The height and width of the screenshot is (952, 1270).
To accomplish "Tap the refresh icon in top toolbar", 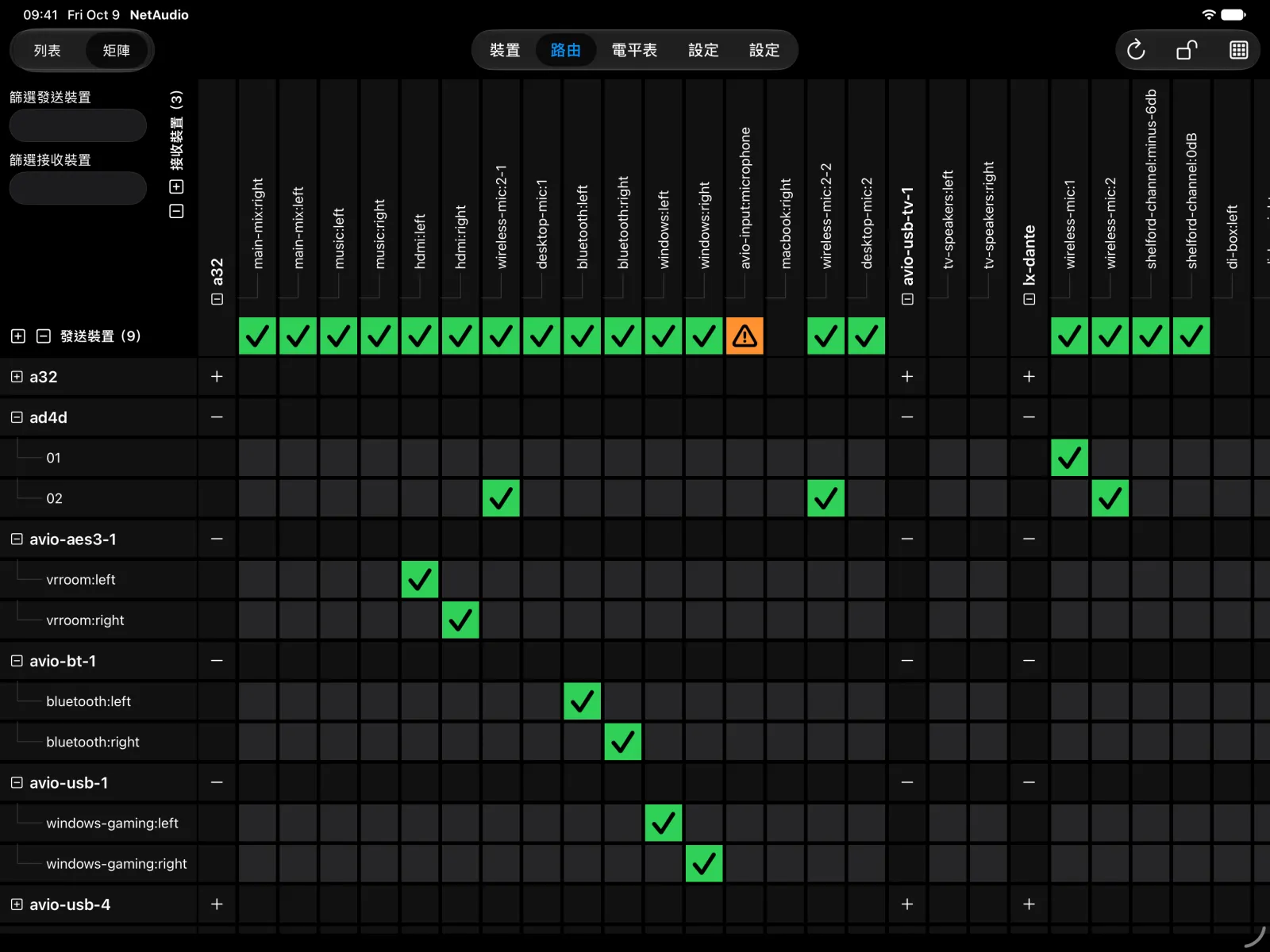I will (1136, 50).
